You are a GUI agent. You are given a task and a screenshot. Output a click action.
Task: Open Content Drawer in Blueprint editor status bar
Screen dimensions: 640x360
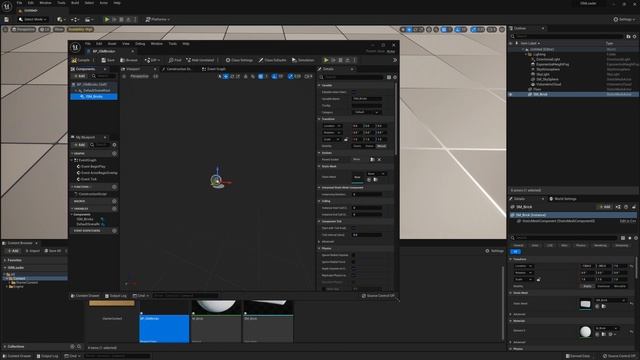(x=85, y=296)
